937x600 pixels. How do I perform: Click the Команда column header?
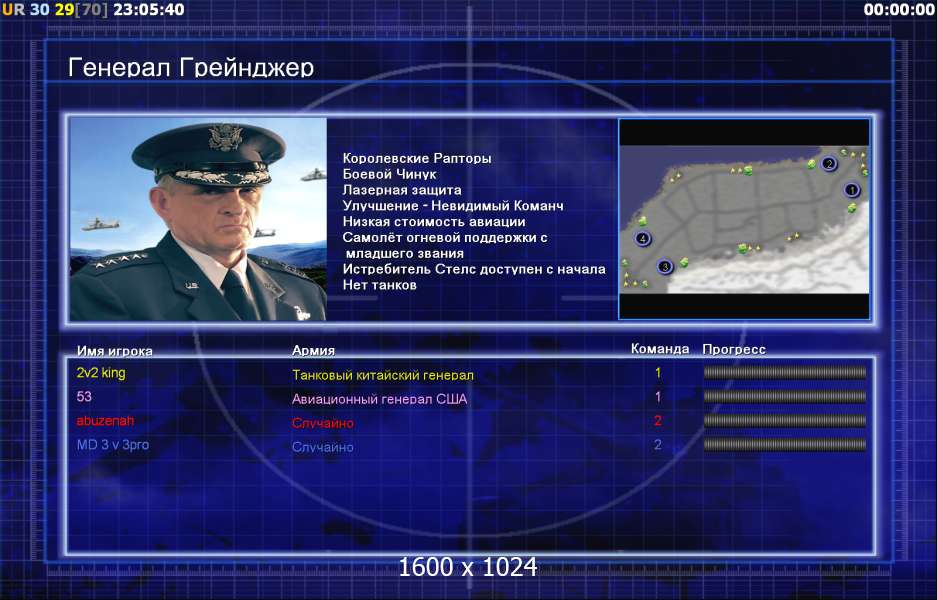(x=660, y=349)
